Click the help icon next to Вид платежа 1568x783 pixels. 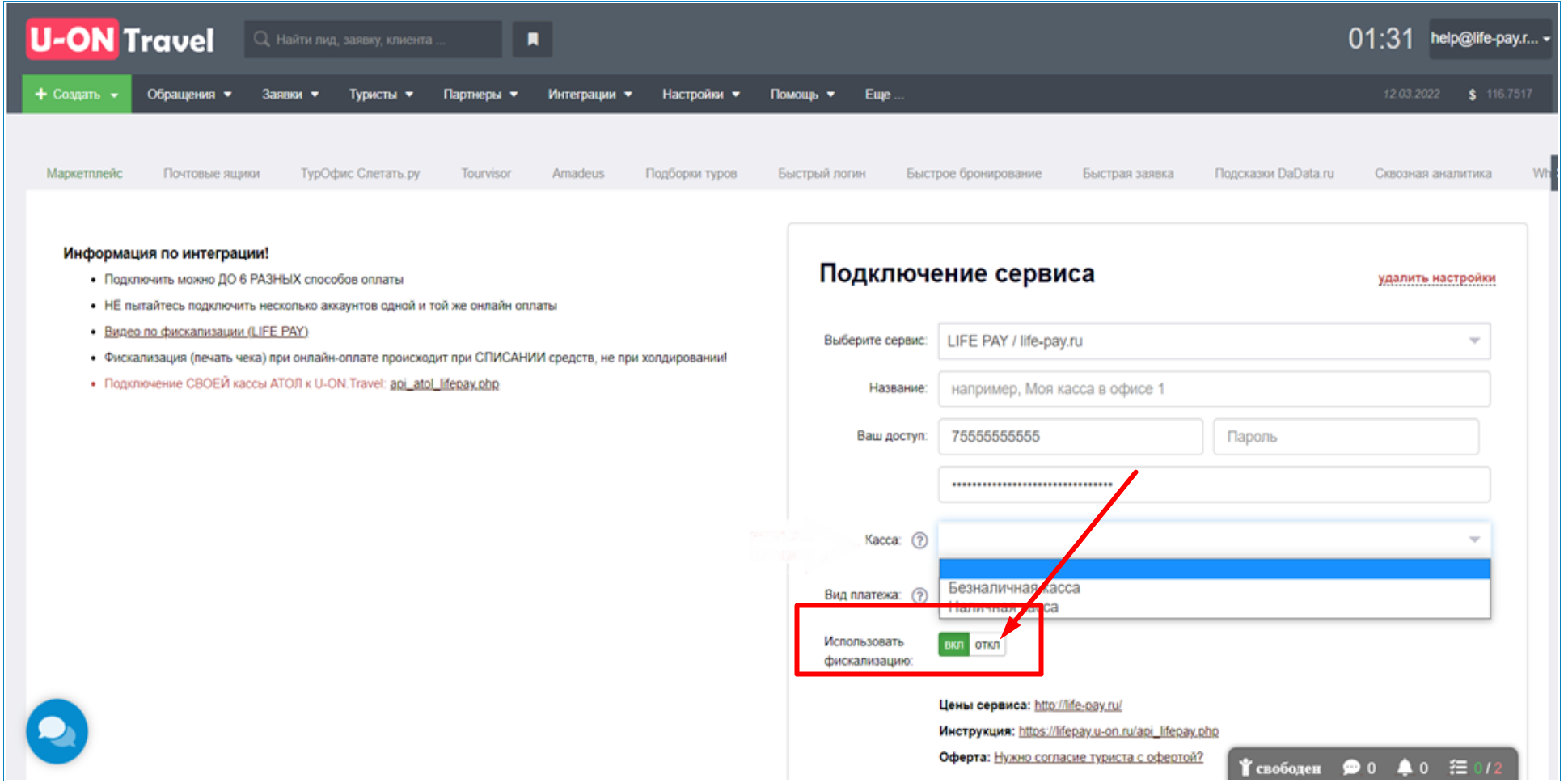(x=919, y=595)
